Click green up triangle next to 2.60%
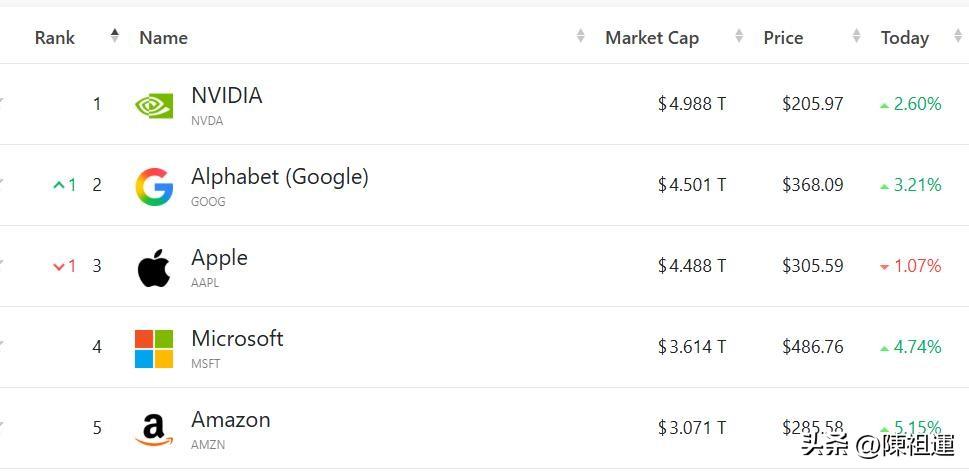This screenshot has width=969, height=471. (884, 106)
